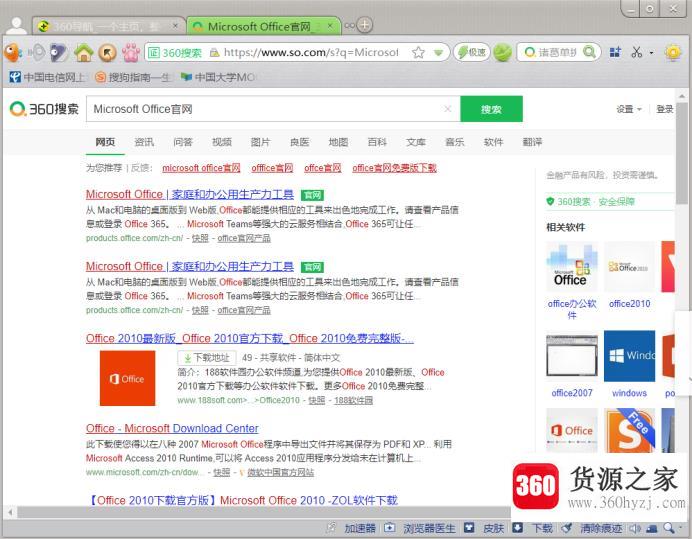Click the green 搜索 button
Screen dimensions: 692x539
point(491,109)
